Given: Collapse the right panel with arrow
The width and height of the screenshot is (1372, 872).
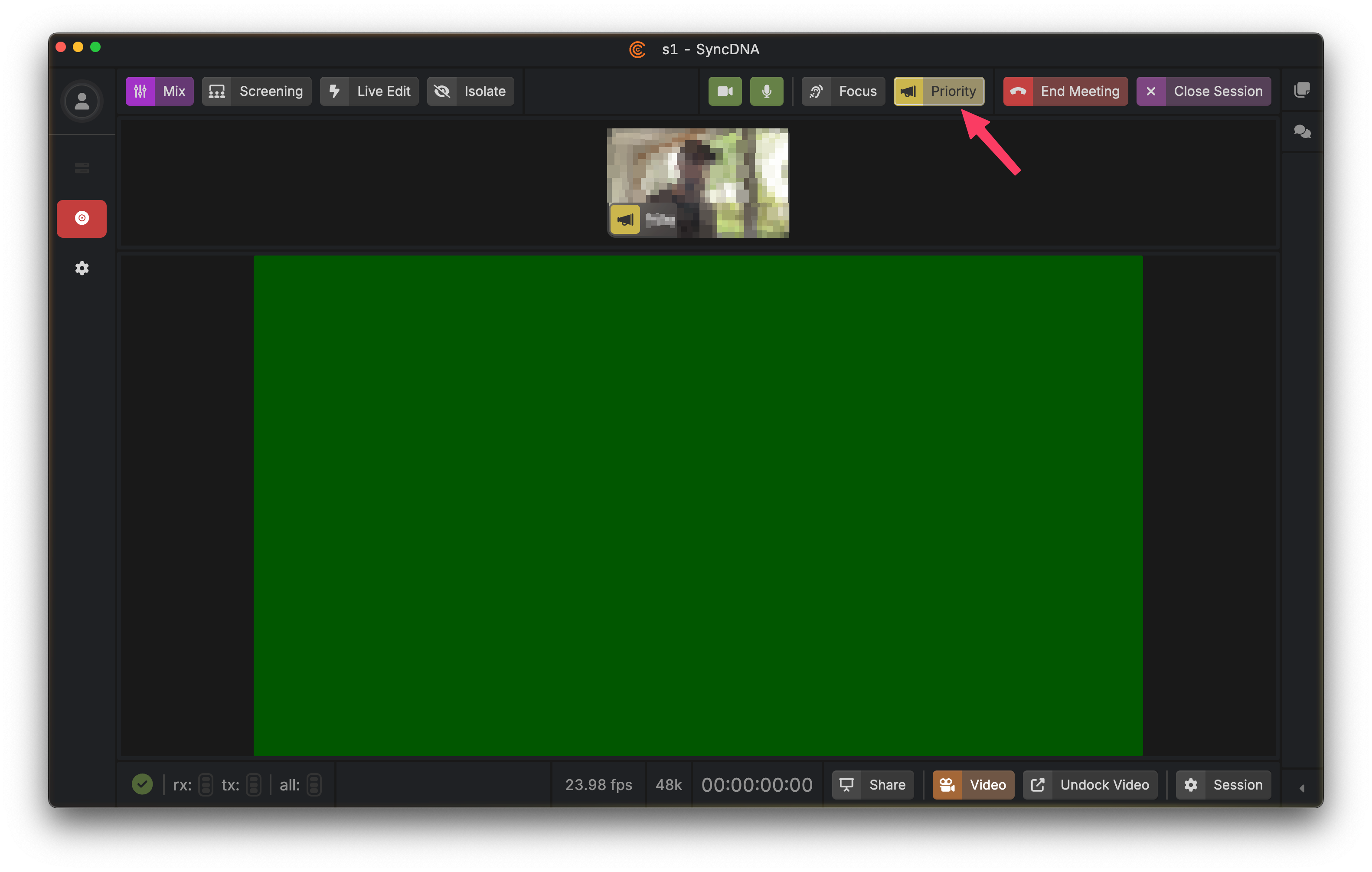Looking at the screenshot, I should coord(1302,788).
